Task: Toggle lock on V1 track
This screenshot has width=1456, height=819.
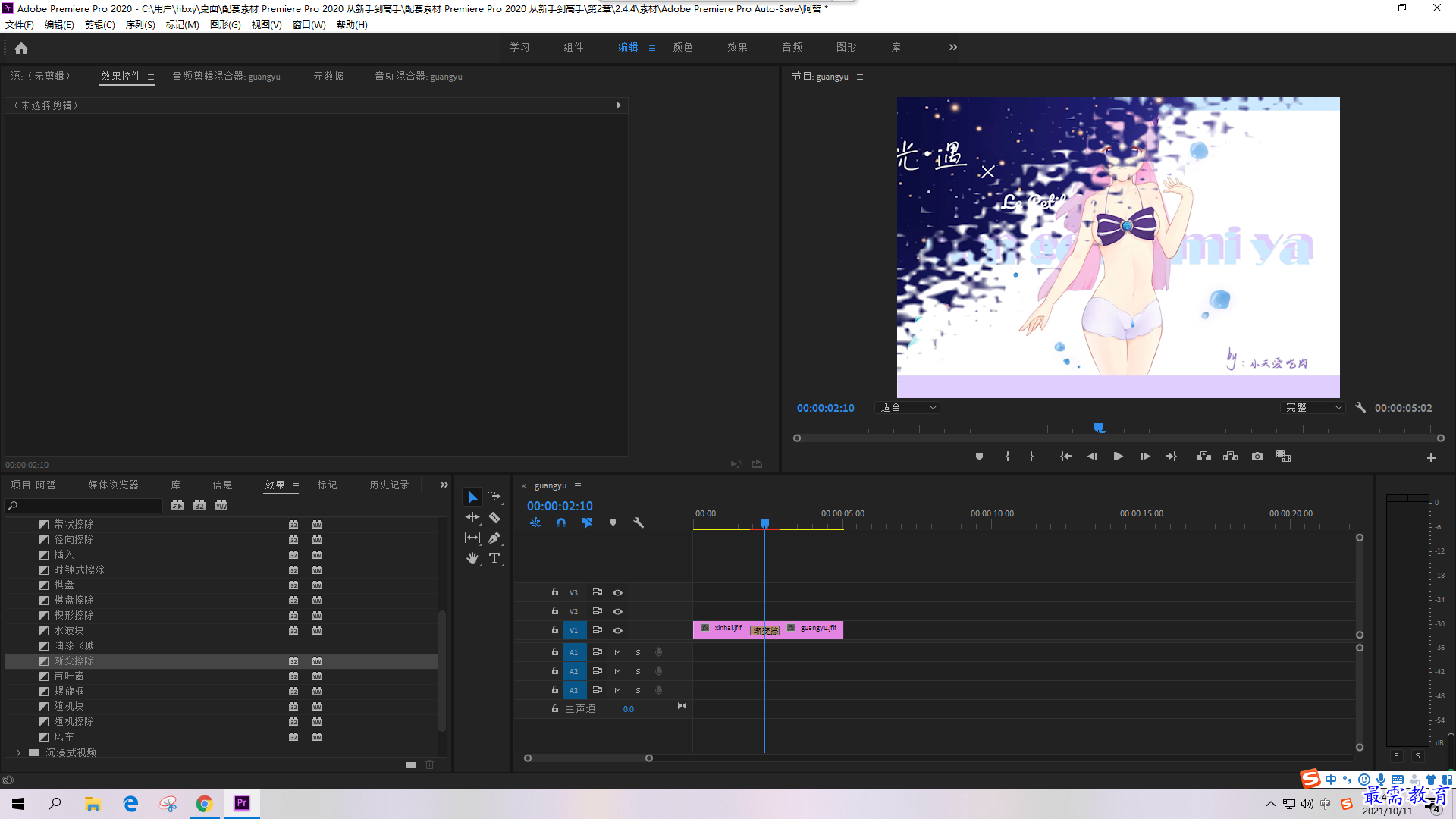Action: click(554, 629)
